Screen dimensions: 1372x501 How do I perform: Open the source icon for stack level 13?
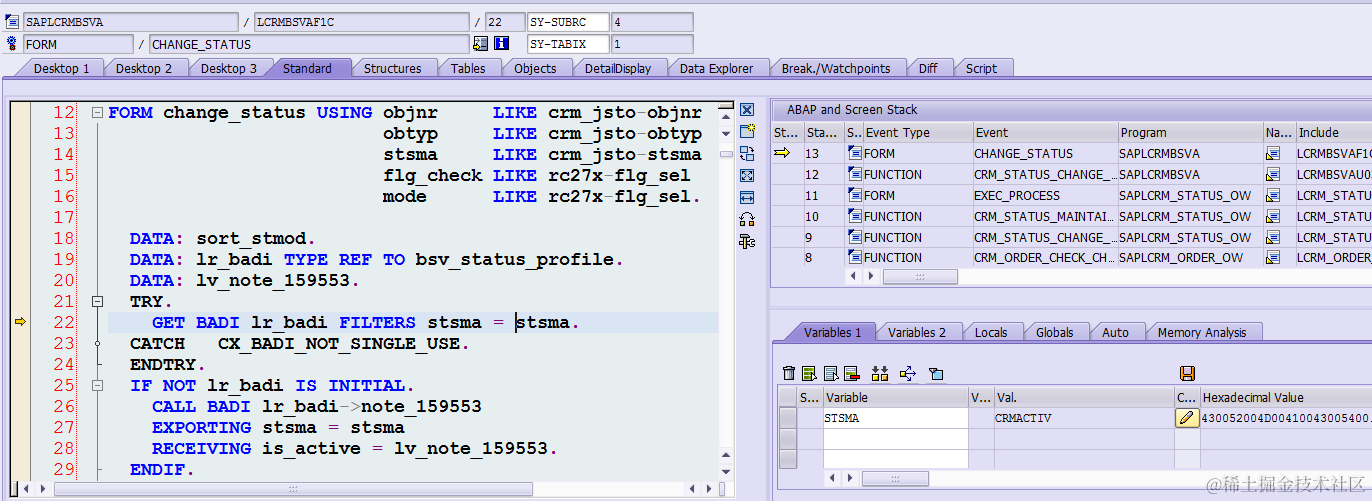[x=854, y=153]
